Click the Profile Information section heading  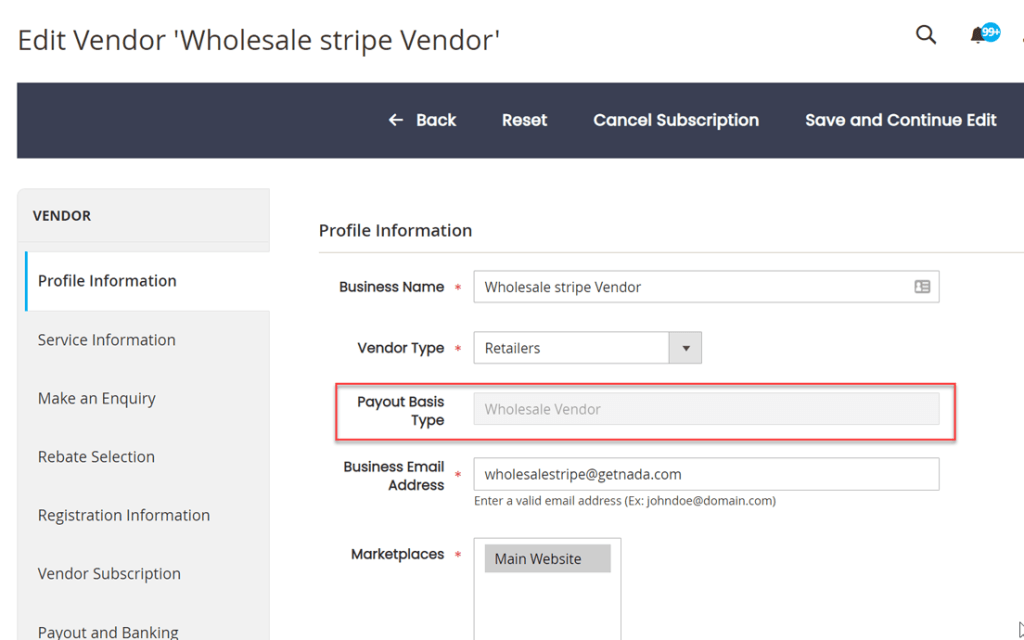[x=395, y=231]
